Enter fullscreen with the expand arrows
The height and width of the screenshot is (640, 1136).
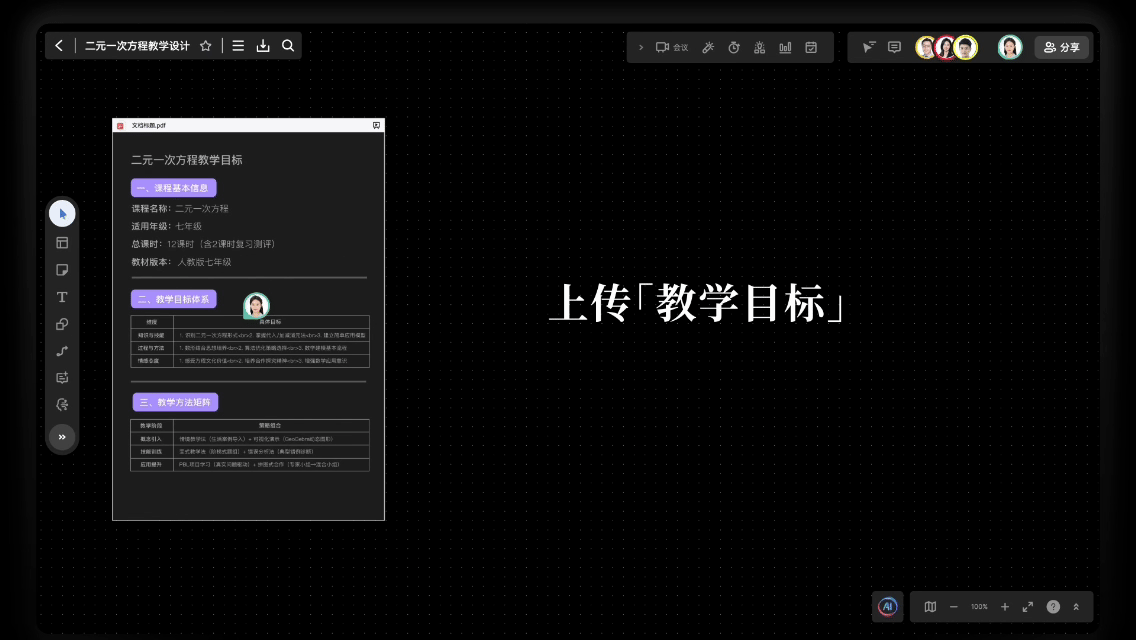pos(1028,607)
